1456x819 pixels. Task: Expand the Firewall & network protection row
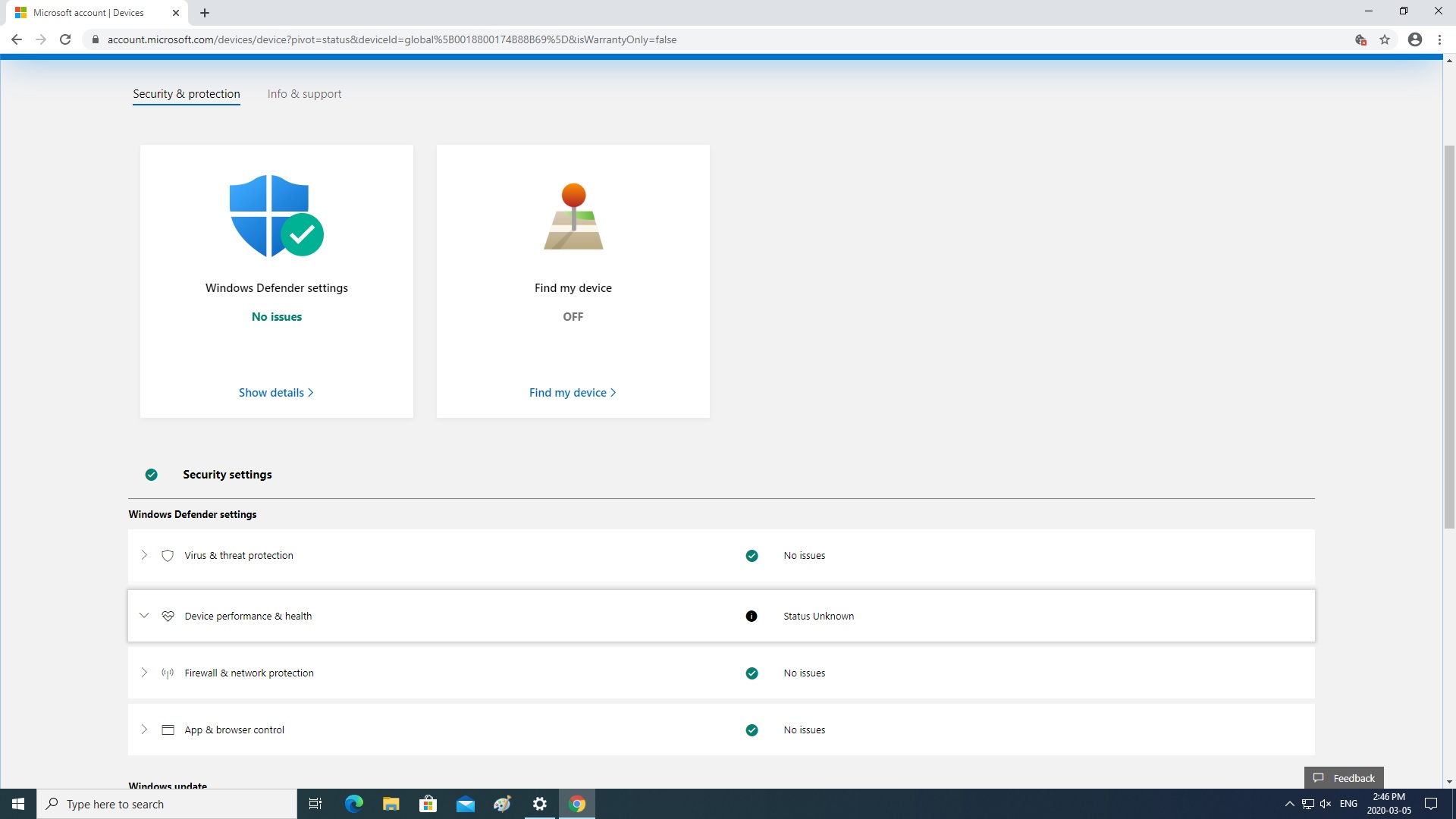click(144, 673)
